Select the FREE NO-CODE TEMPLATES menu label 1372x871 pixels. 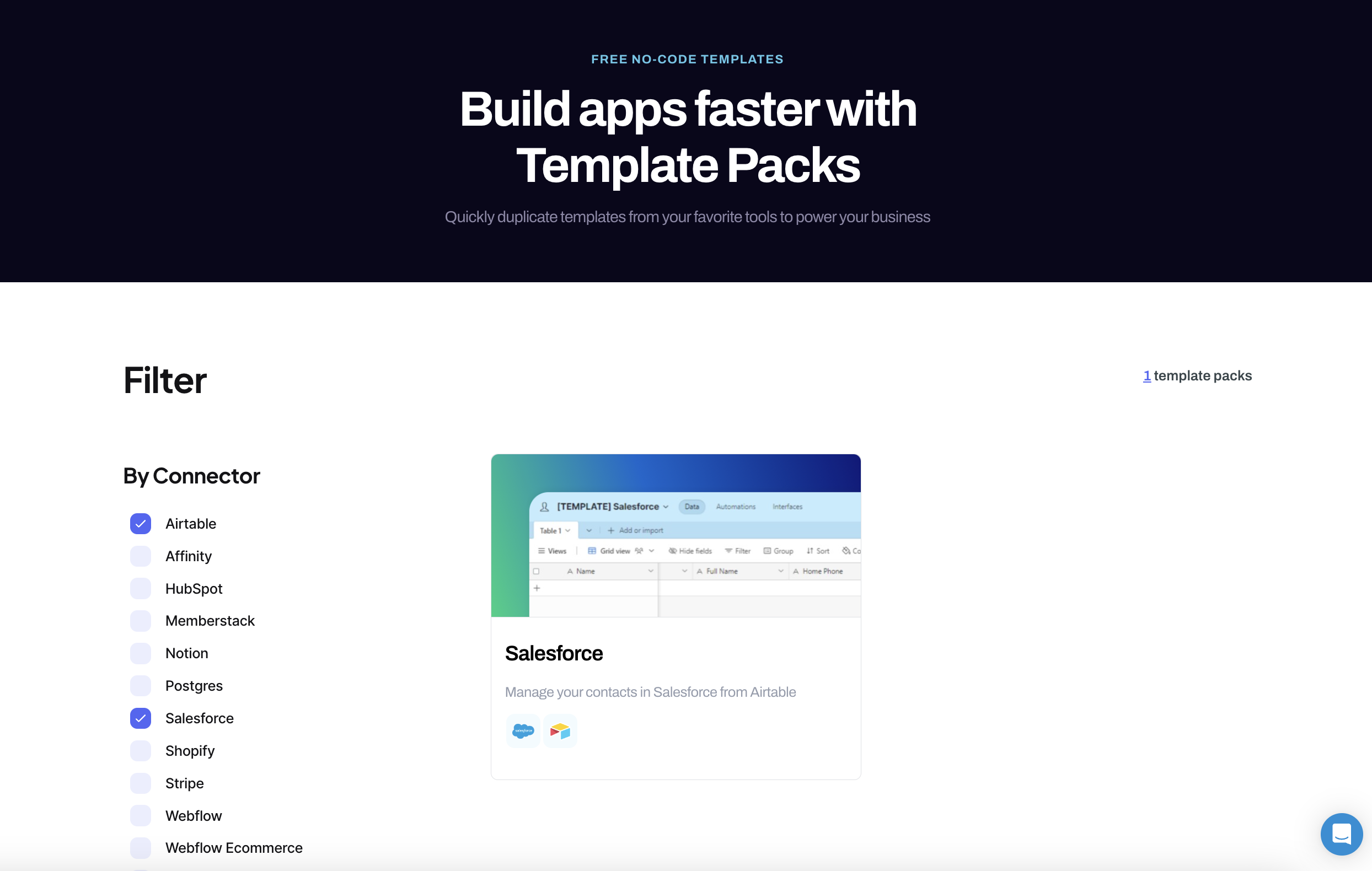pos(686,59)
